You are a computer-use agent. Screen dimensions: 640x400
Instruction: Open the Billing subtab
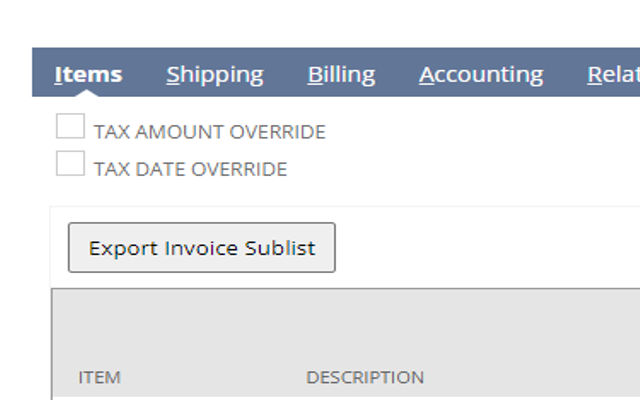coord(341,76)
